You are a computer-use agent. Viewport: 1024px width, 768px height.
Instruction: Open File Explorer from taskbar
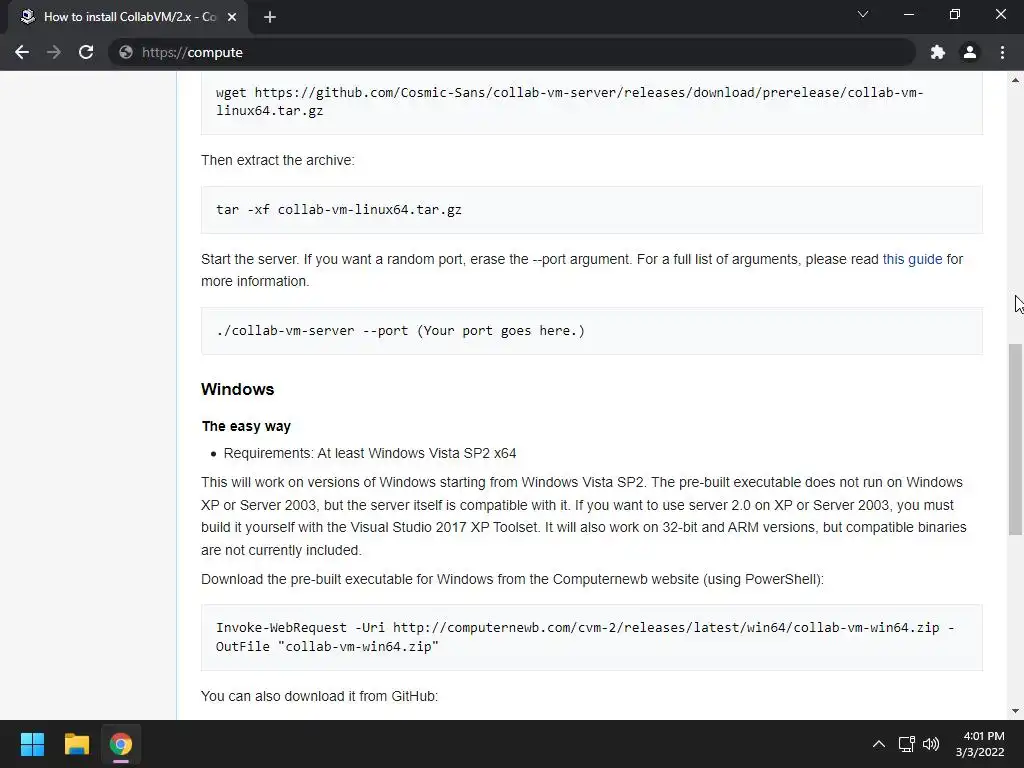coord(76,744)
